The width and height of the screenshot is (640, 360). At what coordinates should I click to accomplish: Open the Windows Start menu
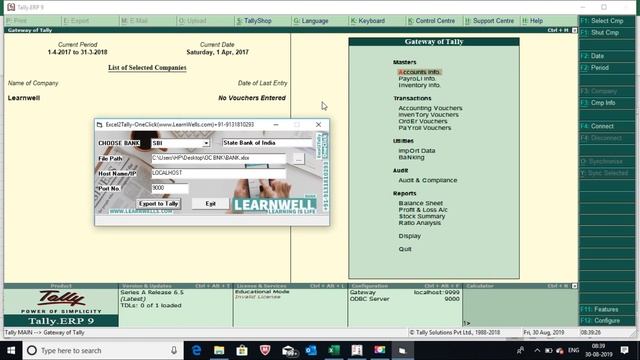pos(11,351)
